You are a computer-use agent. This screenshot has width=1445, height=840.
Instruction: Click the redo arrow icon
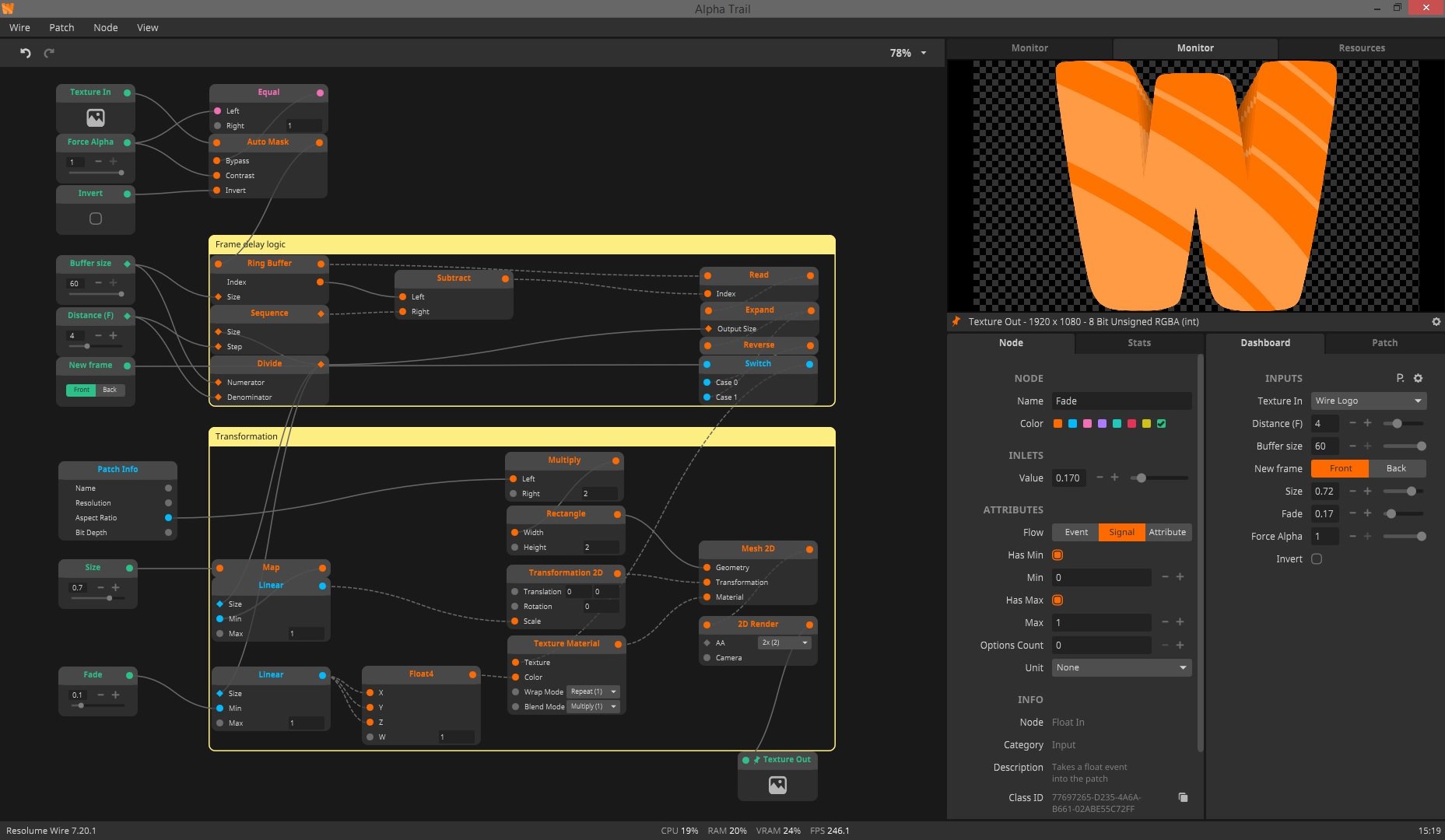(x=49, y=53)
